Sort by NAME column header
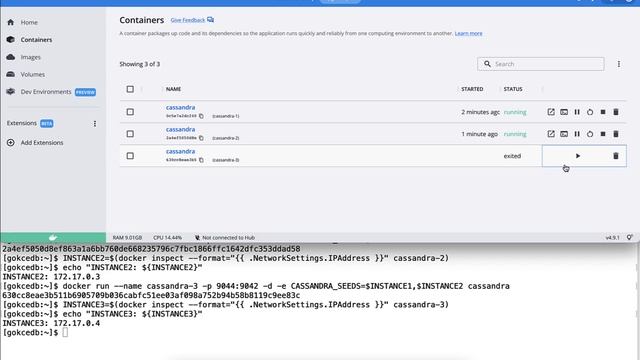Image resolution: width=640 pixels, height=360 pixels. 173,89
